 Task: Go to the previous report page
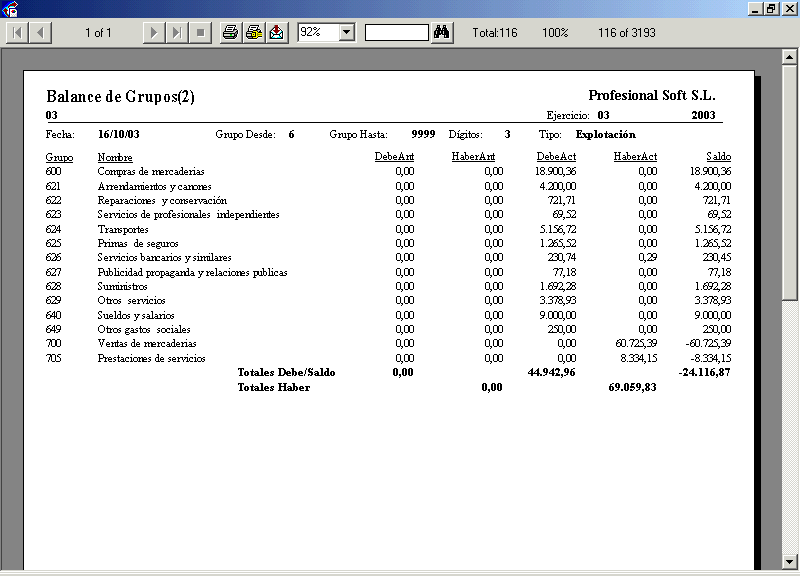pyautogui.click(x=40, y=33)
